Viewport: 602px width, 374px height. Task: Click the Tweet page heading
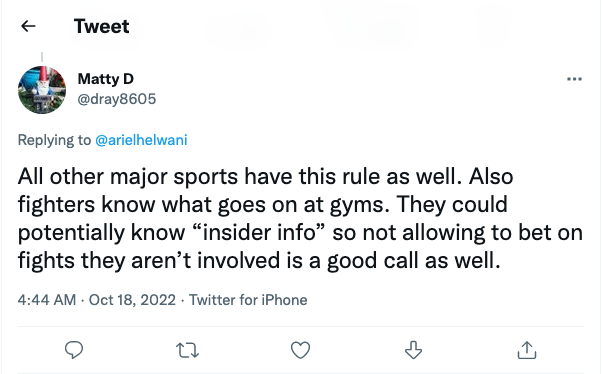102,26
